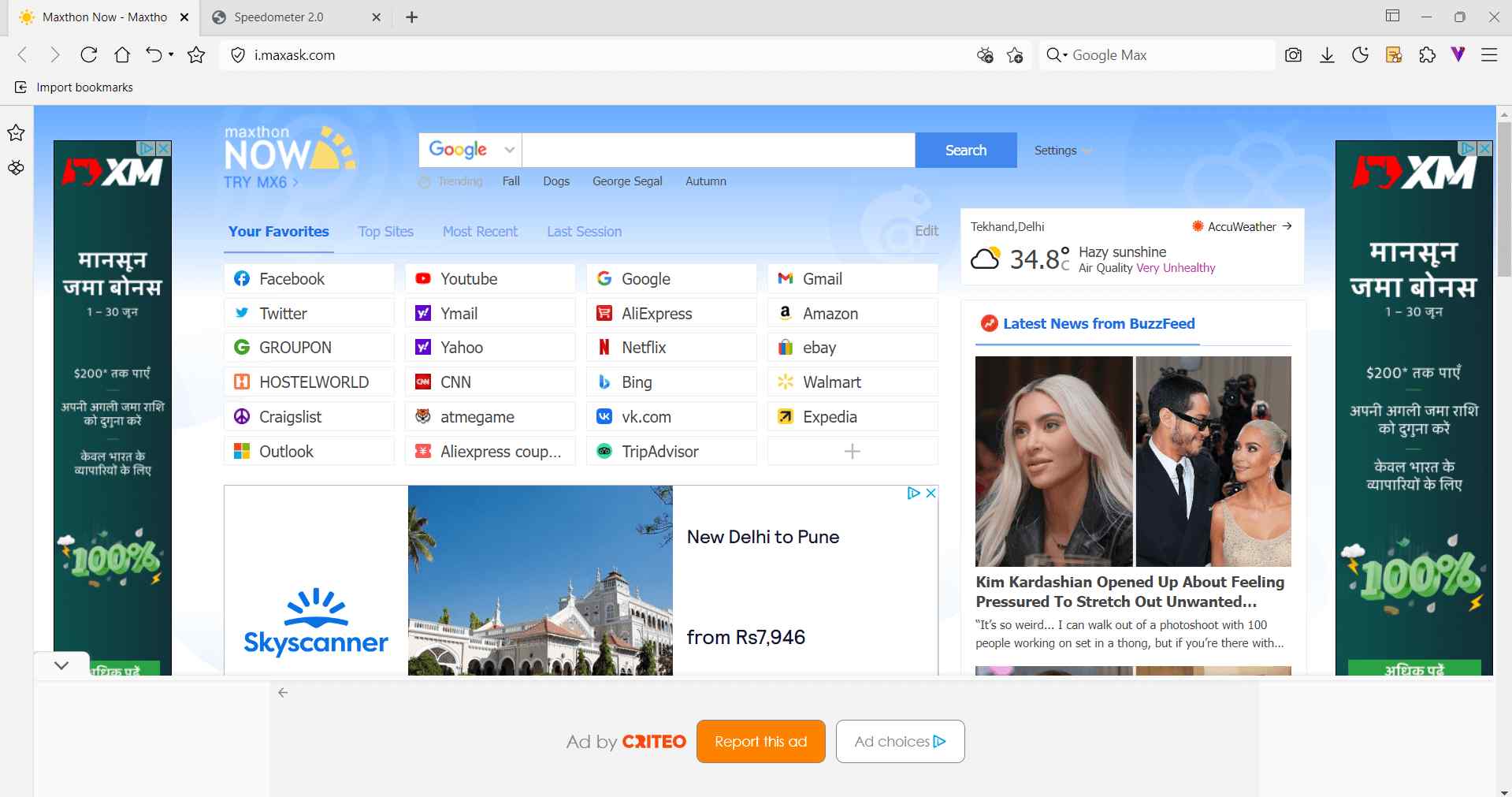Open Kim Kardashian news article headline
Screen dimensions: 1512x797
(x=1129, y=591)
